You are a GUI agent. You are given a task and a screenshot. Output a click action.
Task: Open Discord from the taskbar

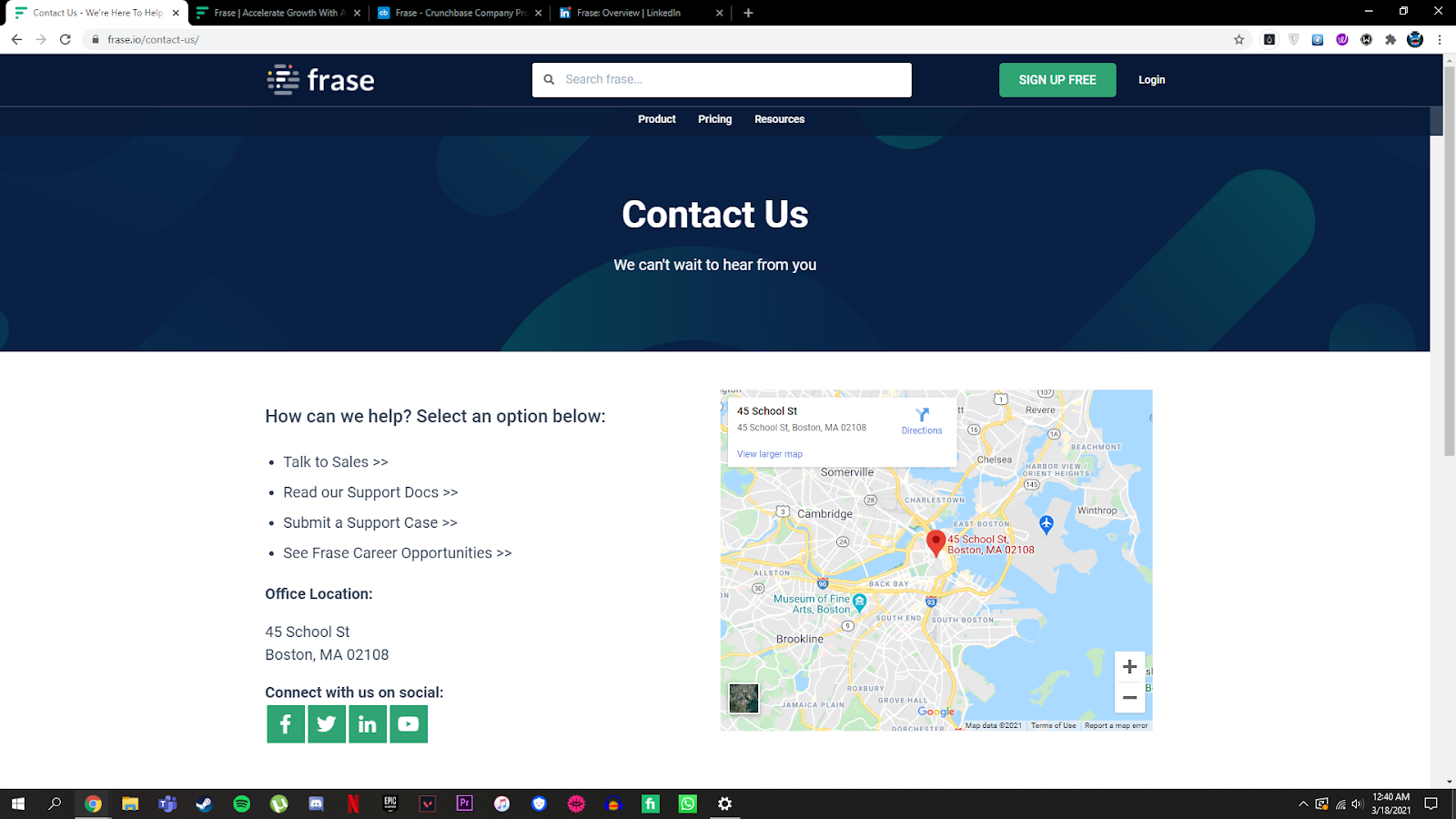click(316, 804)
